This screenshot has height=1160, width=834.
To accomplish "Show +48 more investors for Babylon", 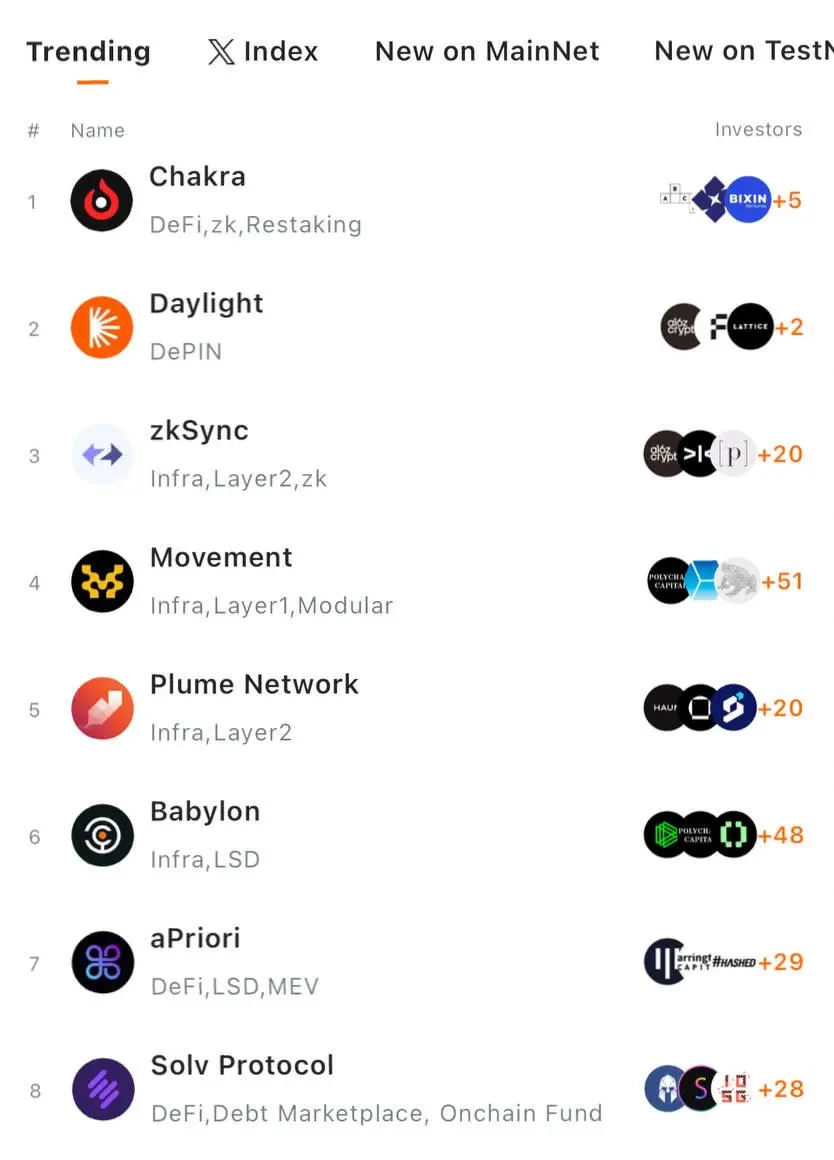I will point(781,835).
